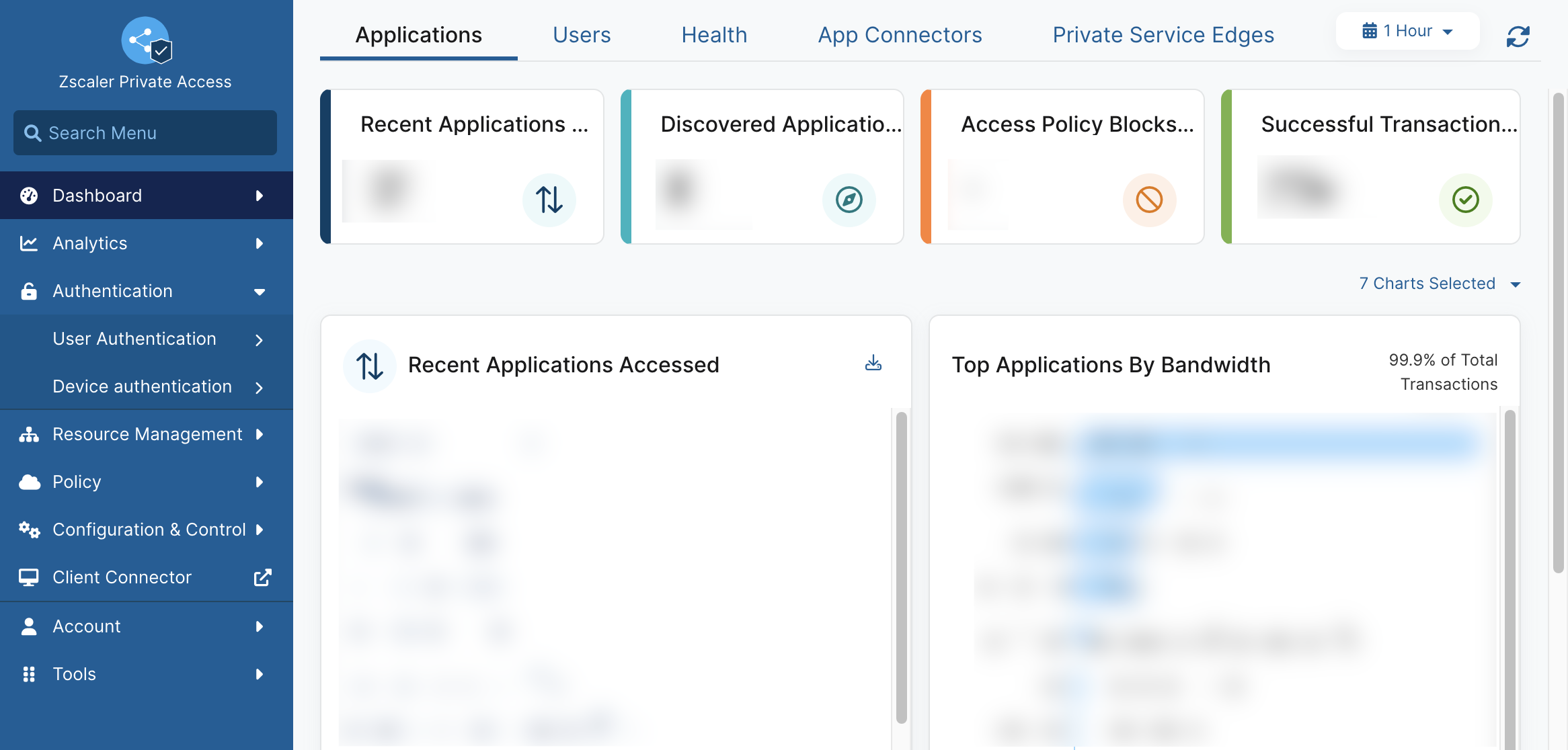This screenshot has height=750, width=1568.
Task: Download the Recent Applications Accessed chart
Action: click(873, 364)
